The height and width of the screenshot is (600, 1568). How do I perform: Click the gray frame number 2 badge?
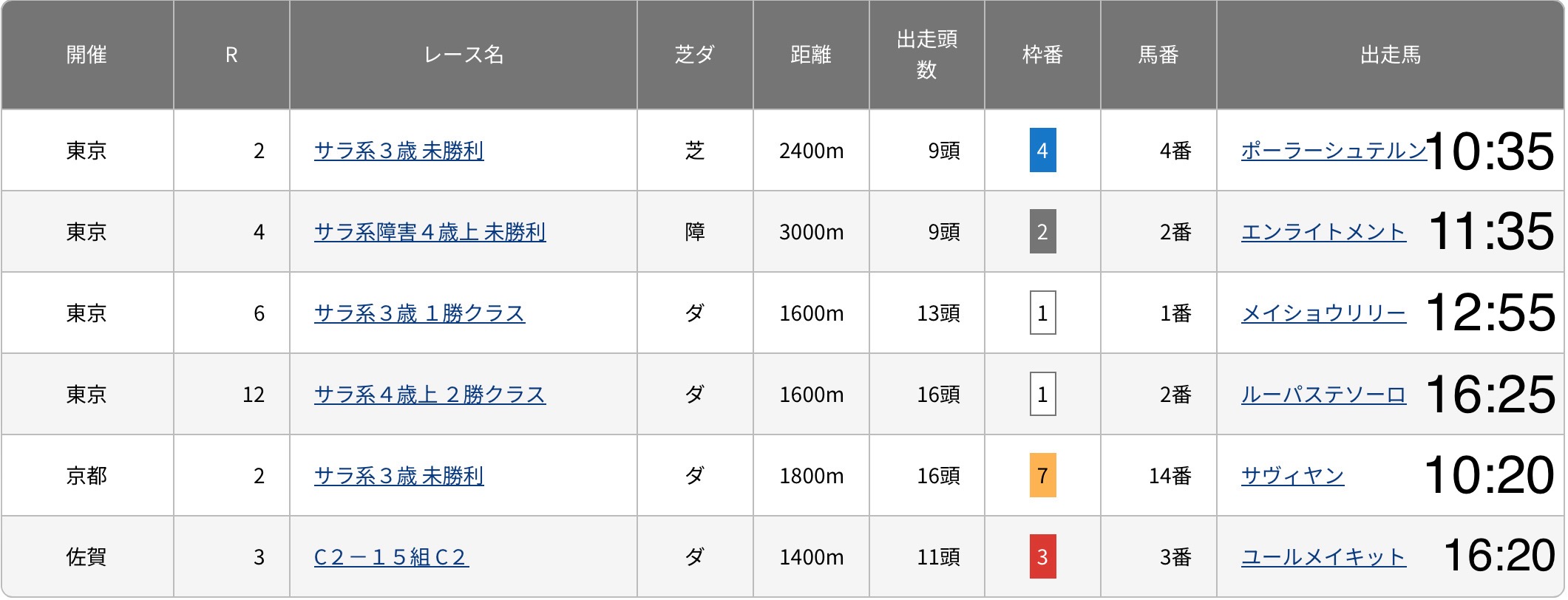[x=1042, y=232]
